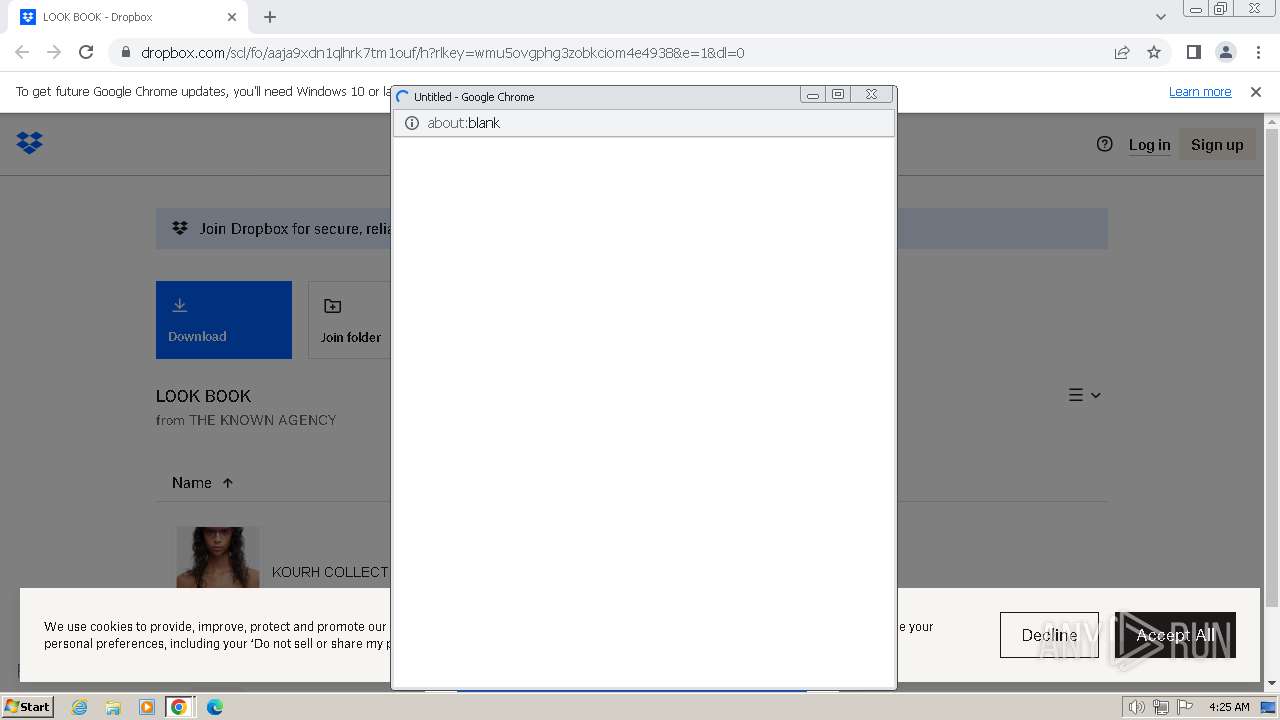Dismiss the Chrome update notification bar
This screenshot has height=720, width=1280.
coord(1256,92)
